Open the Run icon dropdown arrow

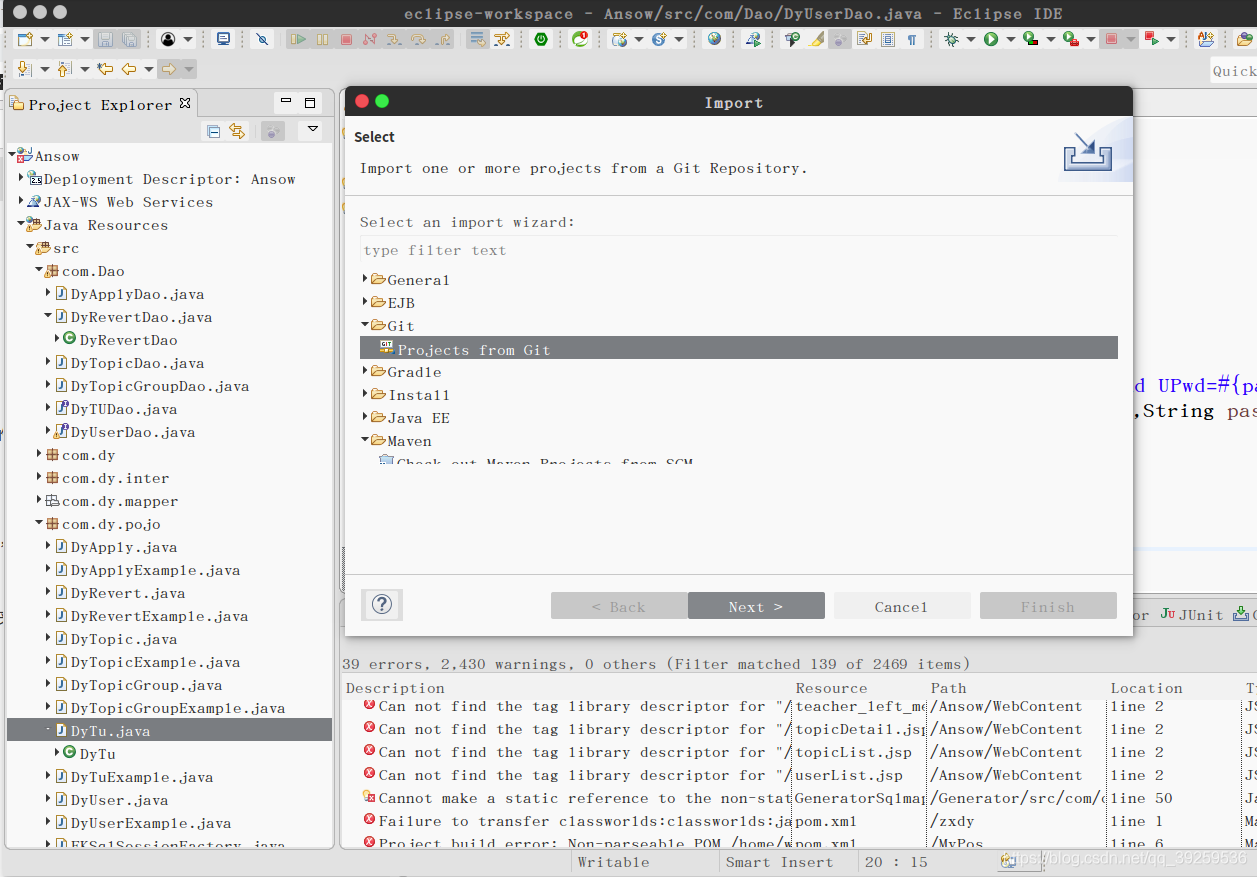pyautogui.click(x=1011, y=39)
